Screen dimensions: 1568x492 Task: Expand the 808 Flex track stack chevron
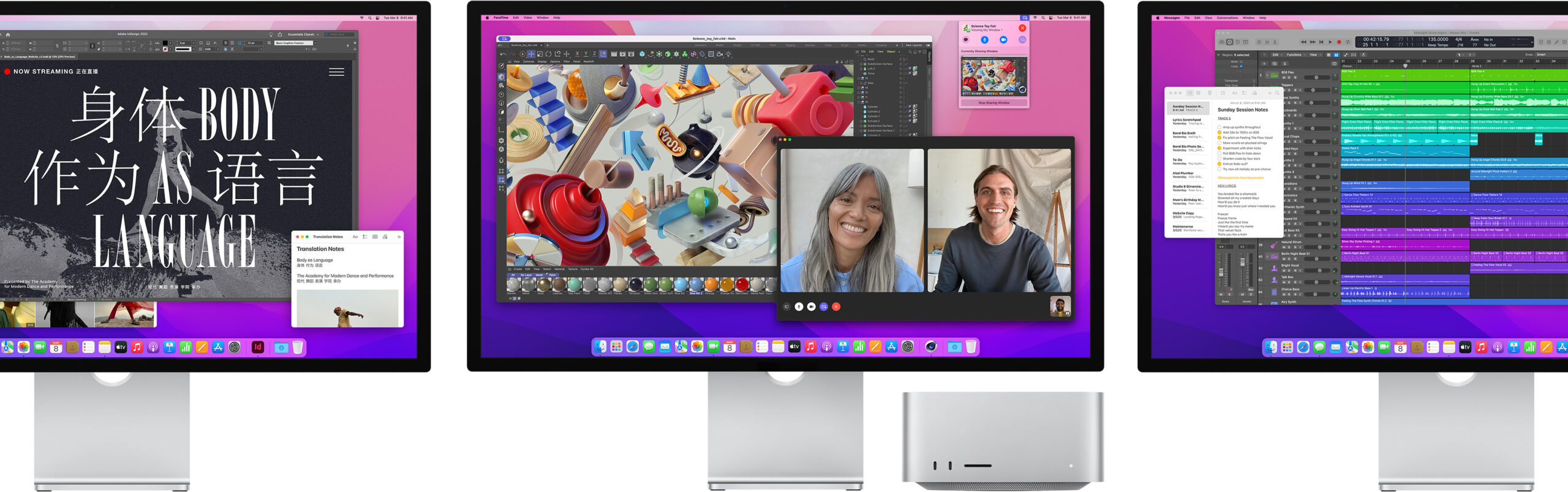tap(1267, 75)
